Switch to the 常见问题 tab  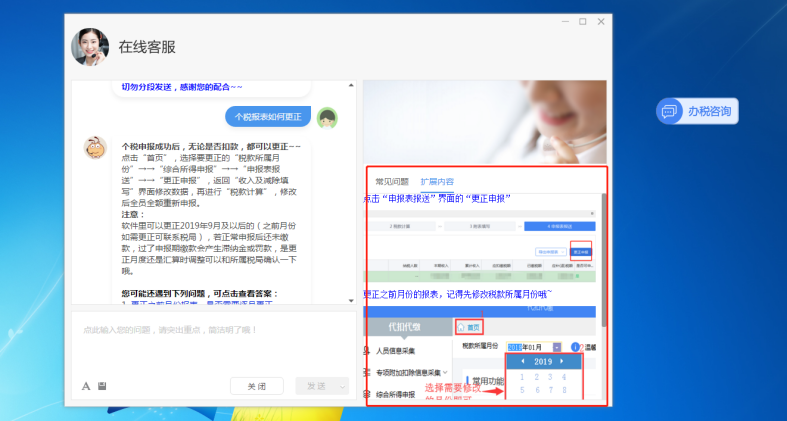[x=392, y=182]
